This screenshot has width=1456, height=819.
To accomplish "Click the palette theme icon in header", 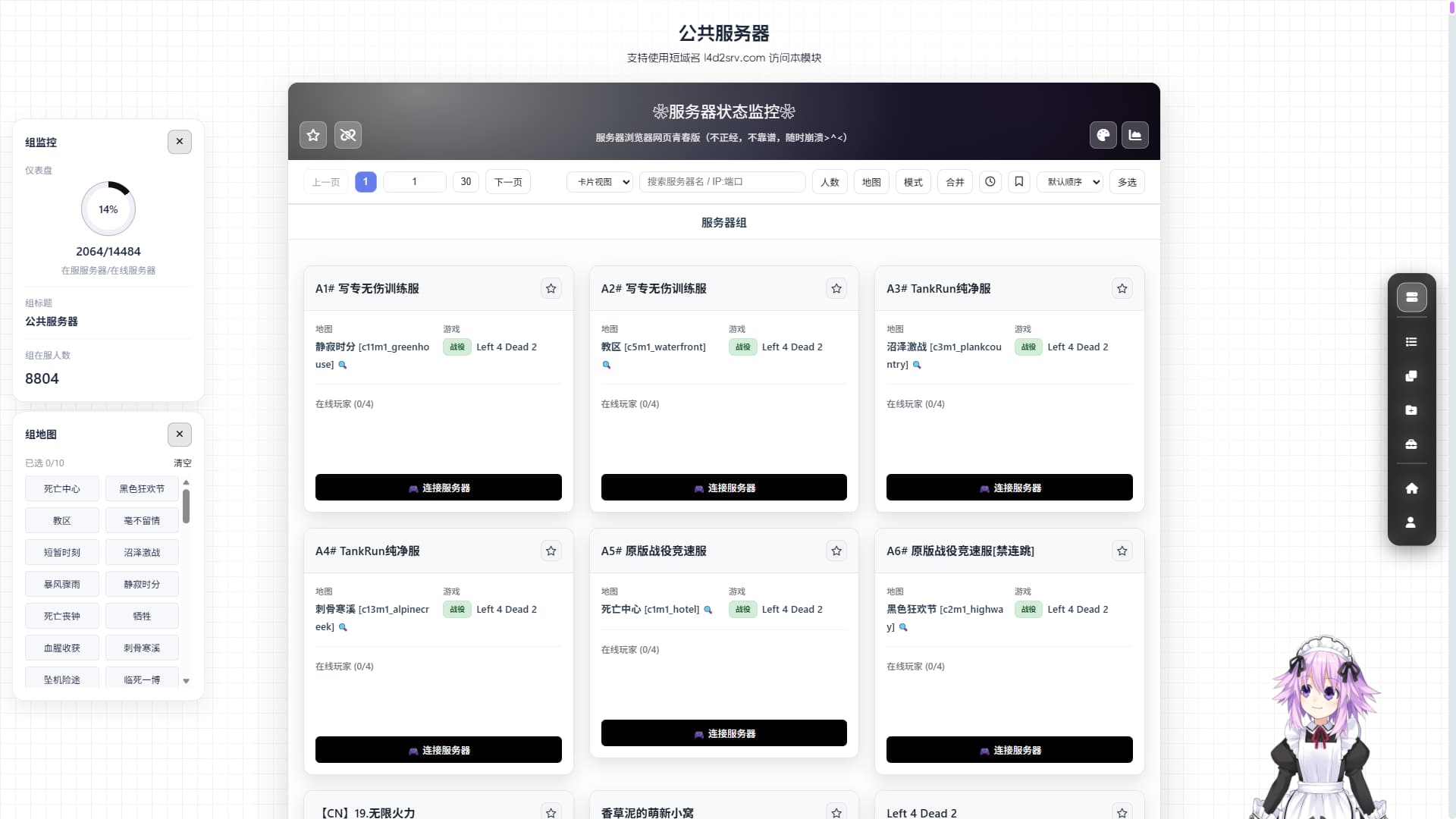I will point(1103,135).
